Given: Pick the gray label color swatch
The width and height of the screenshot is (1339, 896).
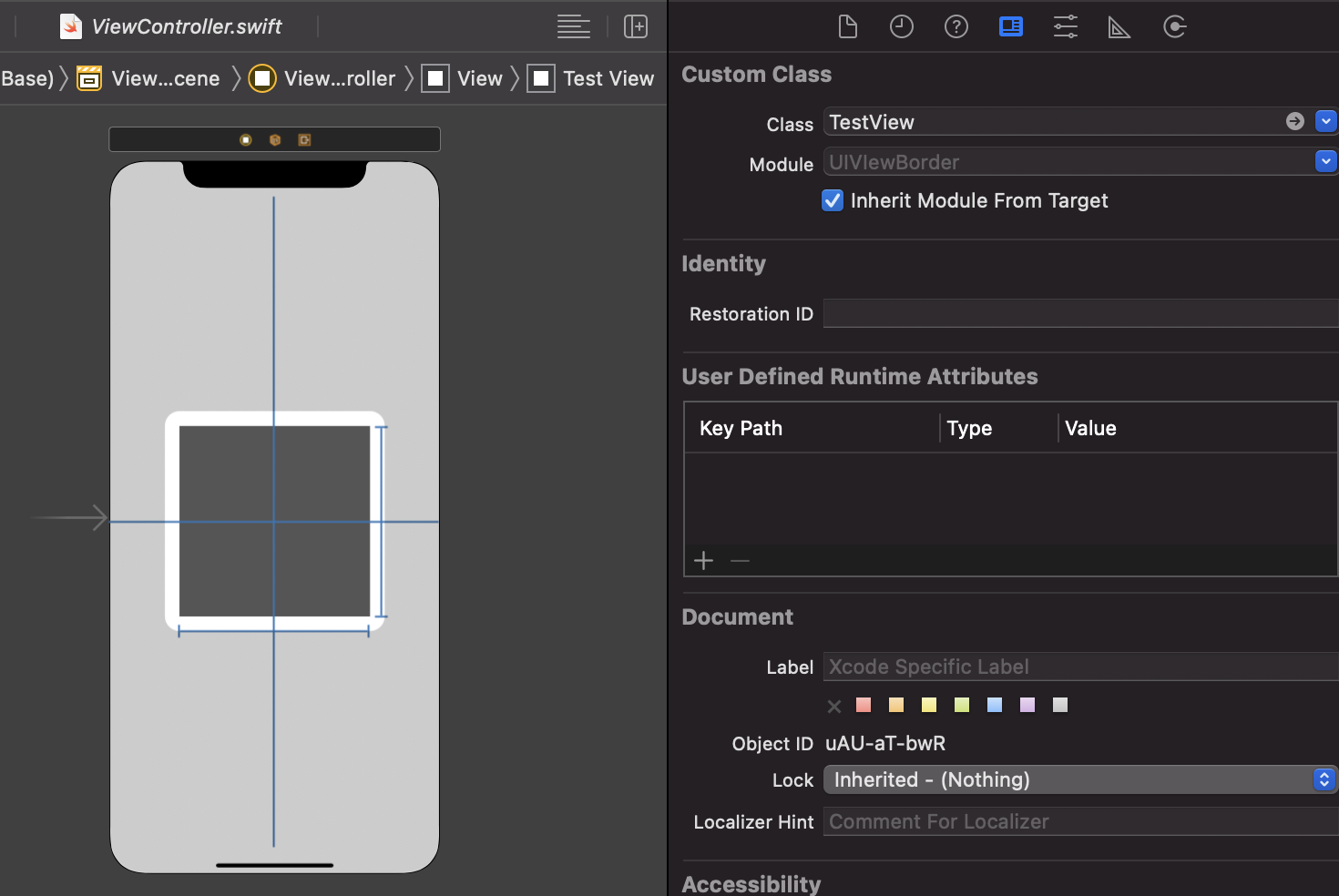Looking at the screenshot, I should (1060, 705).
